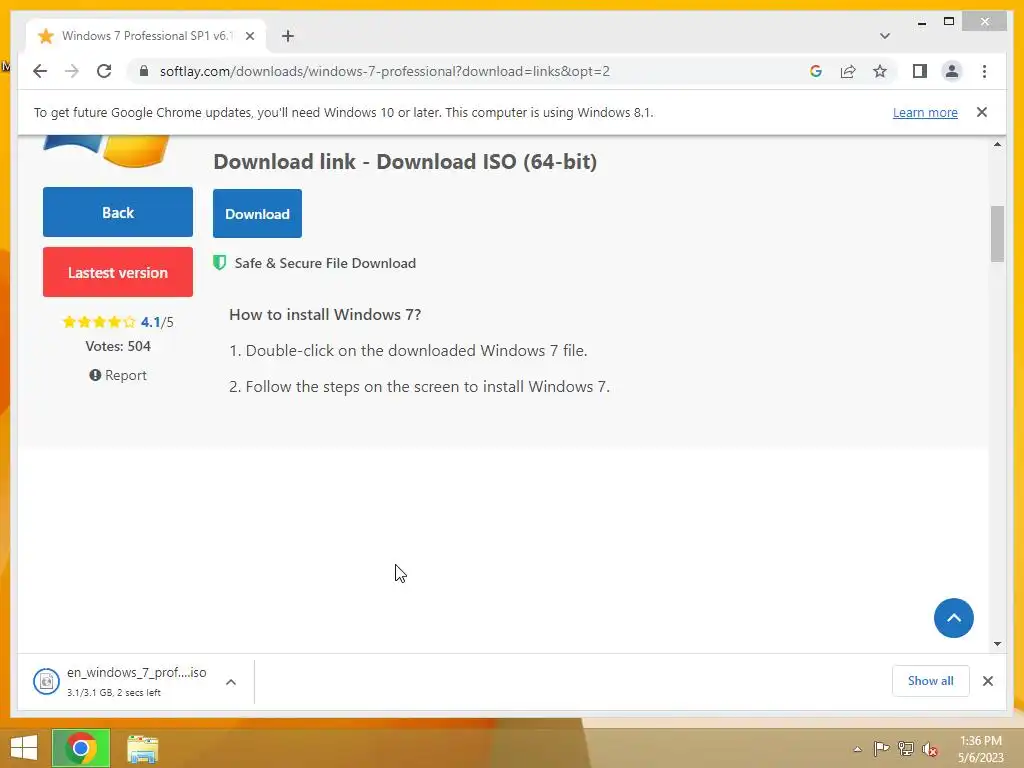Open the Windows Start button
1024x768 pixels.
24,748
